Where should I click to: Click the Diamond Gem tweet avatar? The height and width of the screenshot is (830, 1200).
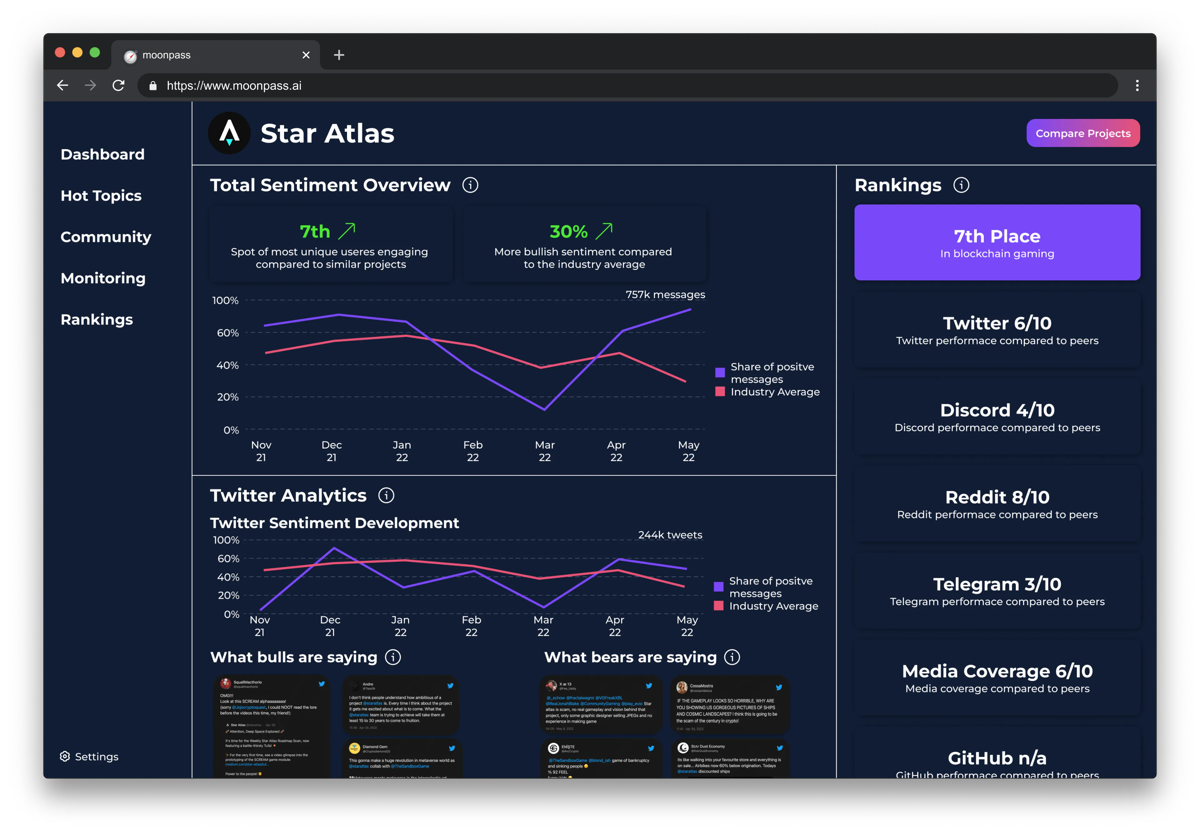[354, 748]
